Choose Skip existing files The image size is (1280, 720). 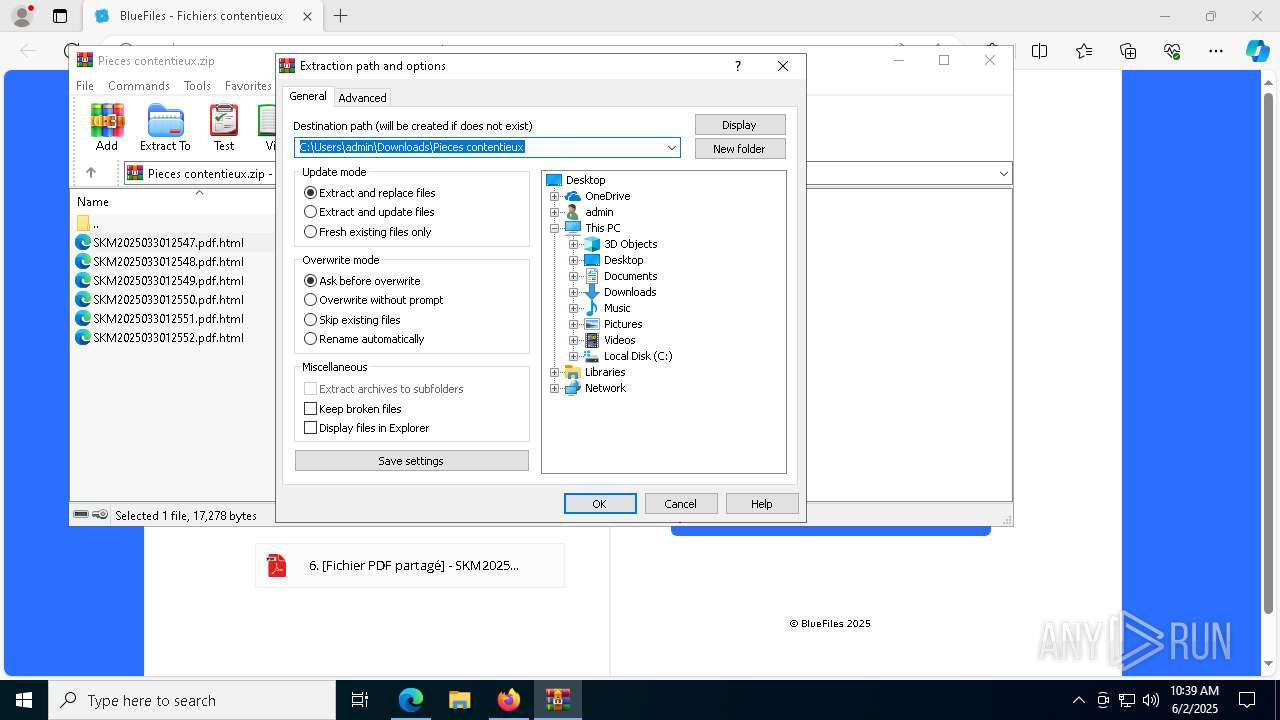(352, 320)
